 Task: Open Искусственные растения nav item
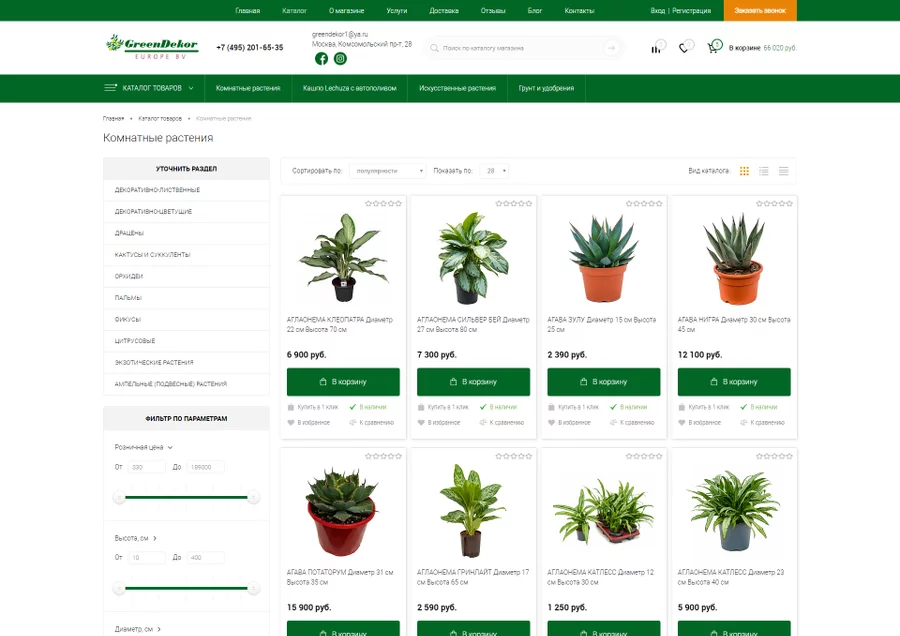(457, 88)
